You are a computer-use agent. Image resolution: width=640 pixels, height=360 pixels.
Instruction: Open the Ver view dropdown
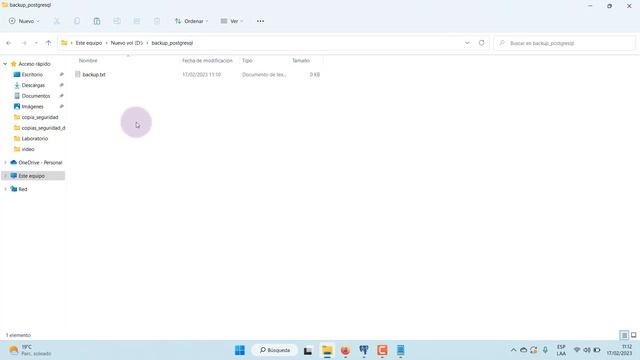pos(232,21)
